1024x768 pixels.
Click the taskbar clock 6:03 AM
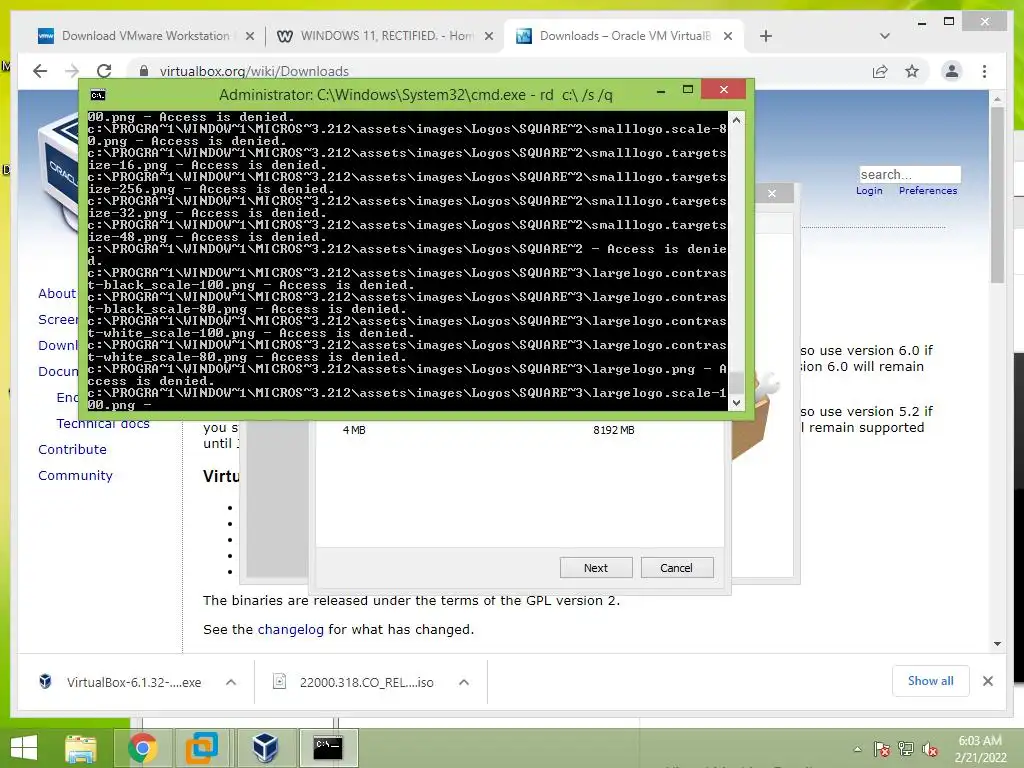coord(980,749)
